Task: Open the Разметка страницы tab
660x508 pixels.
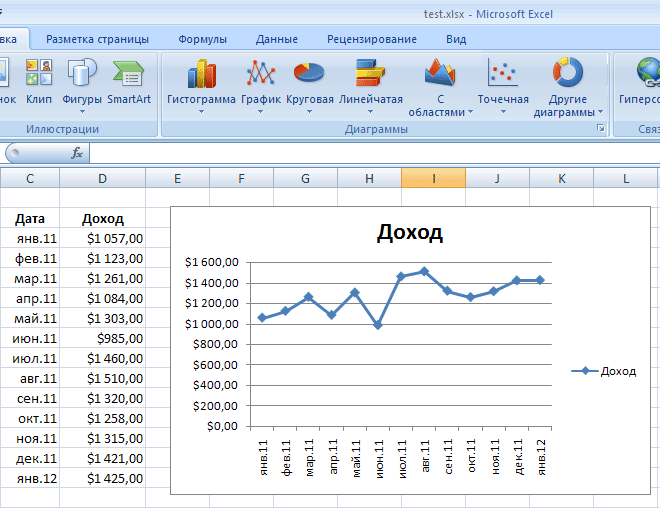Action: (x=97, y=39)
